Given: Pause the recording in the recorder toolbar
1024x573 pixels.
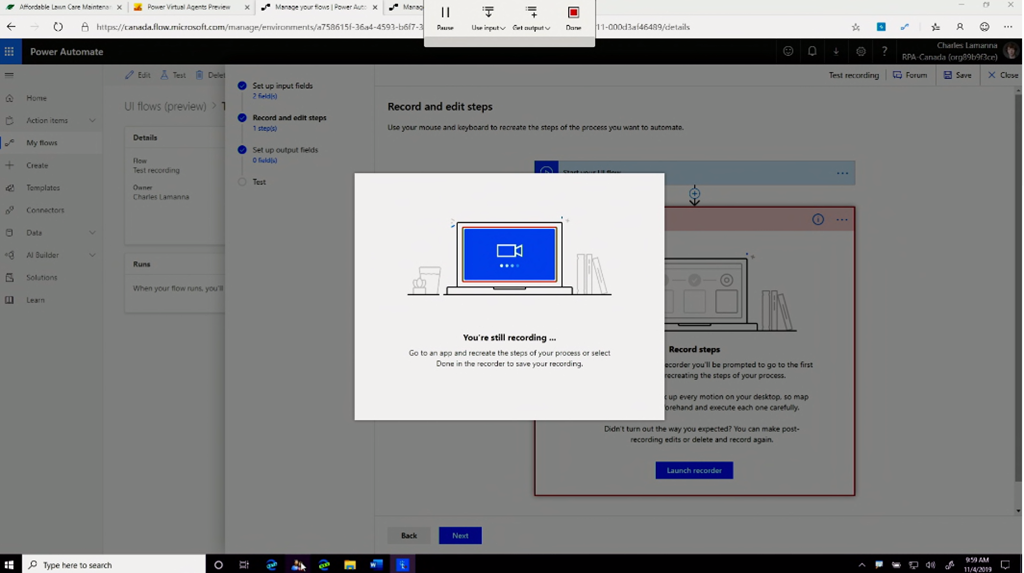Looking at the screenshot, I should (445, 17).
